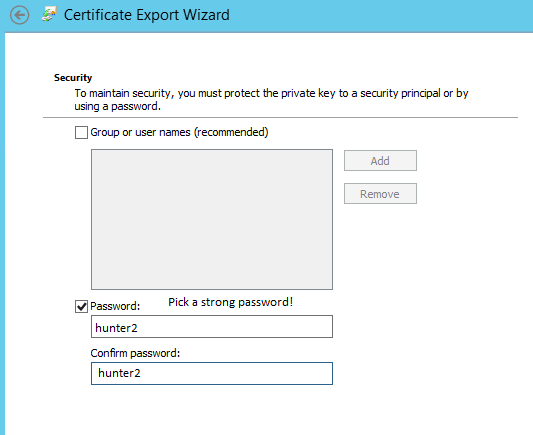Image resolution: width=533 pixels, height=435 pixels.
Task: Select the empty group or user names list box
Action: pos(212,220)
